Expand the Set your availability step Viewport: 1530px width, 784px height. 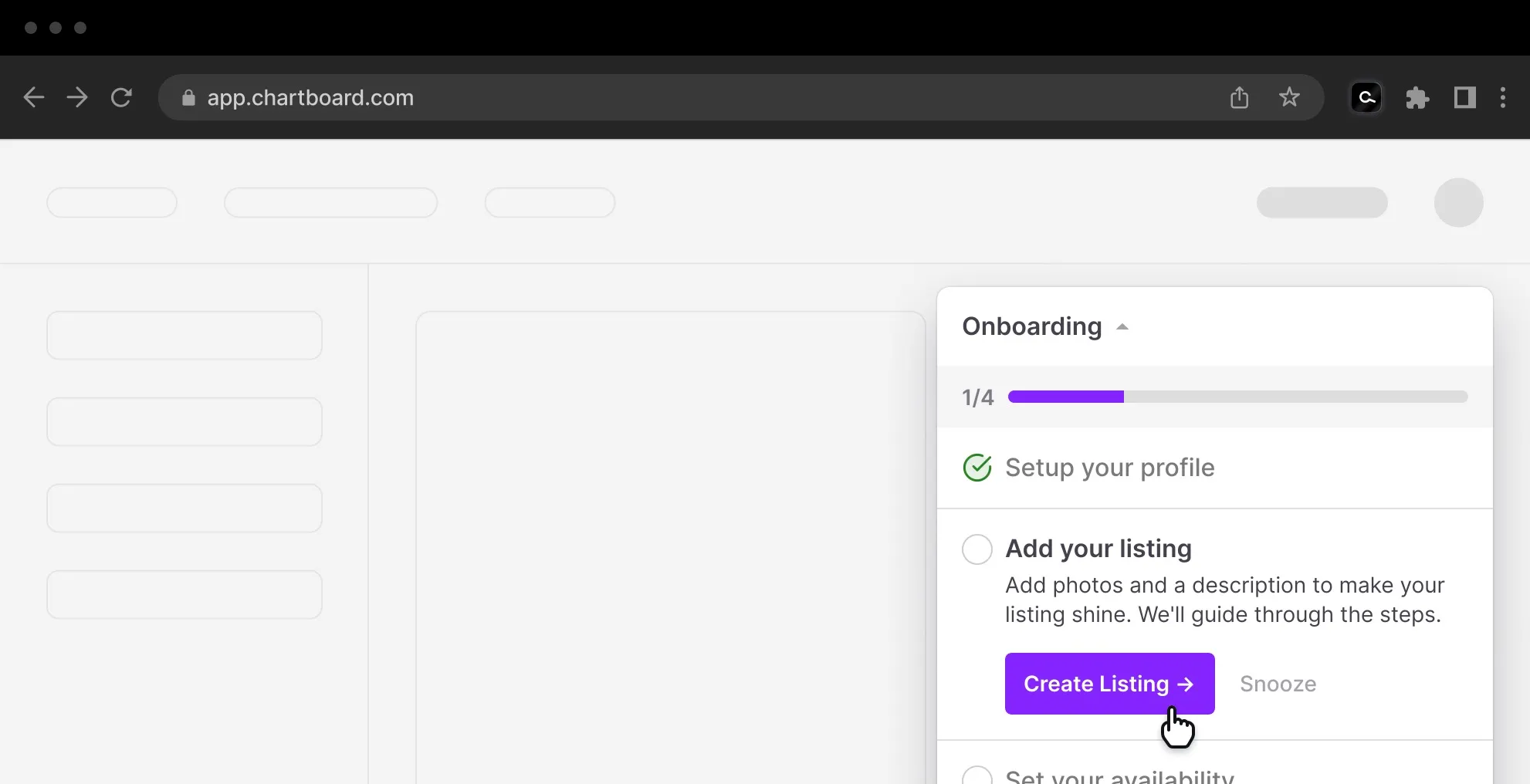(x=1119, y=776)
